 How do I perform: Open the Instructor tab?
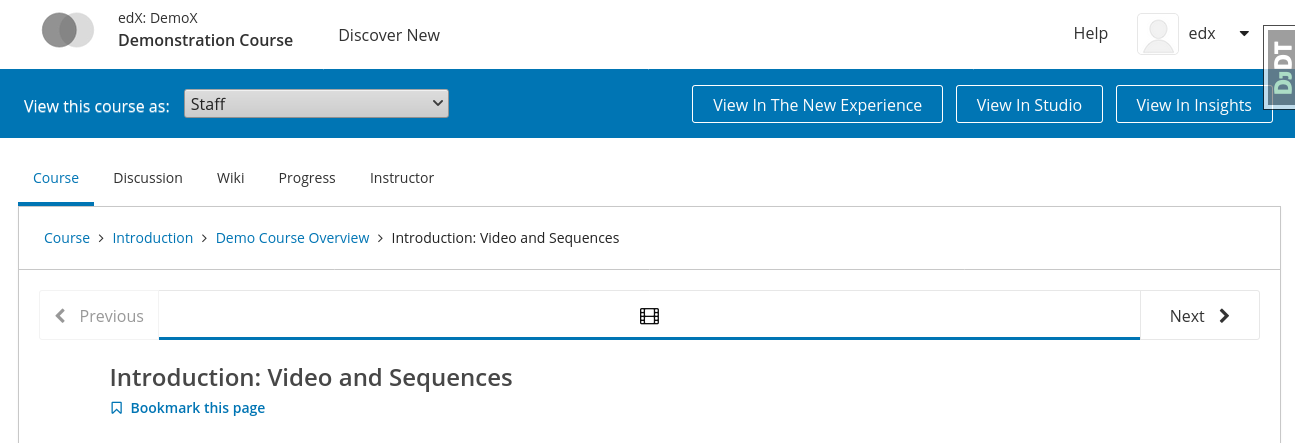point(402,178)
